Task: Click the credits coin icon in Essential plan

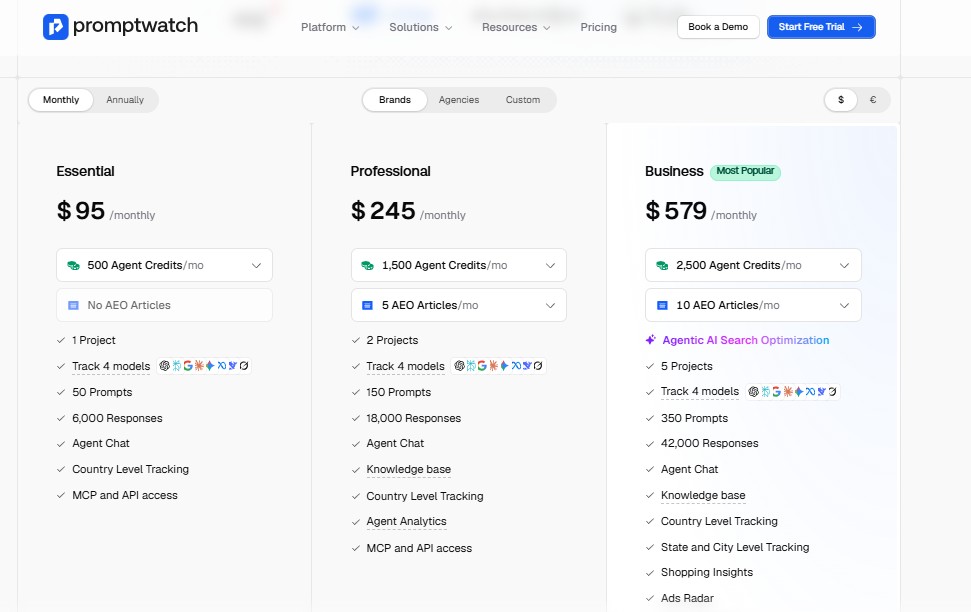Action: pyautogui.click(x=73, y=265)
